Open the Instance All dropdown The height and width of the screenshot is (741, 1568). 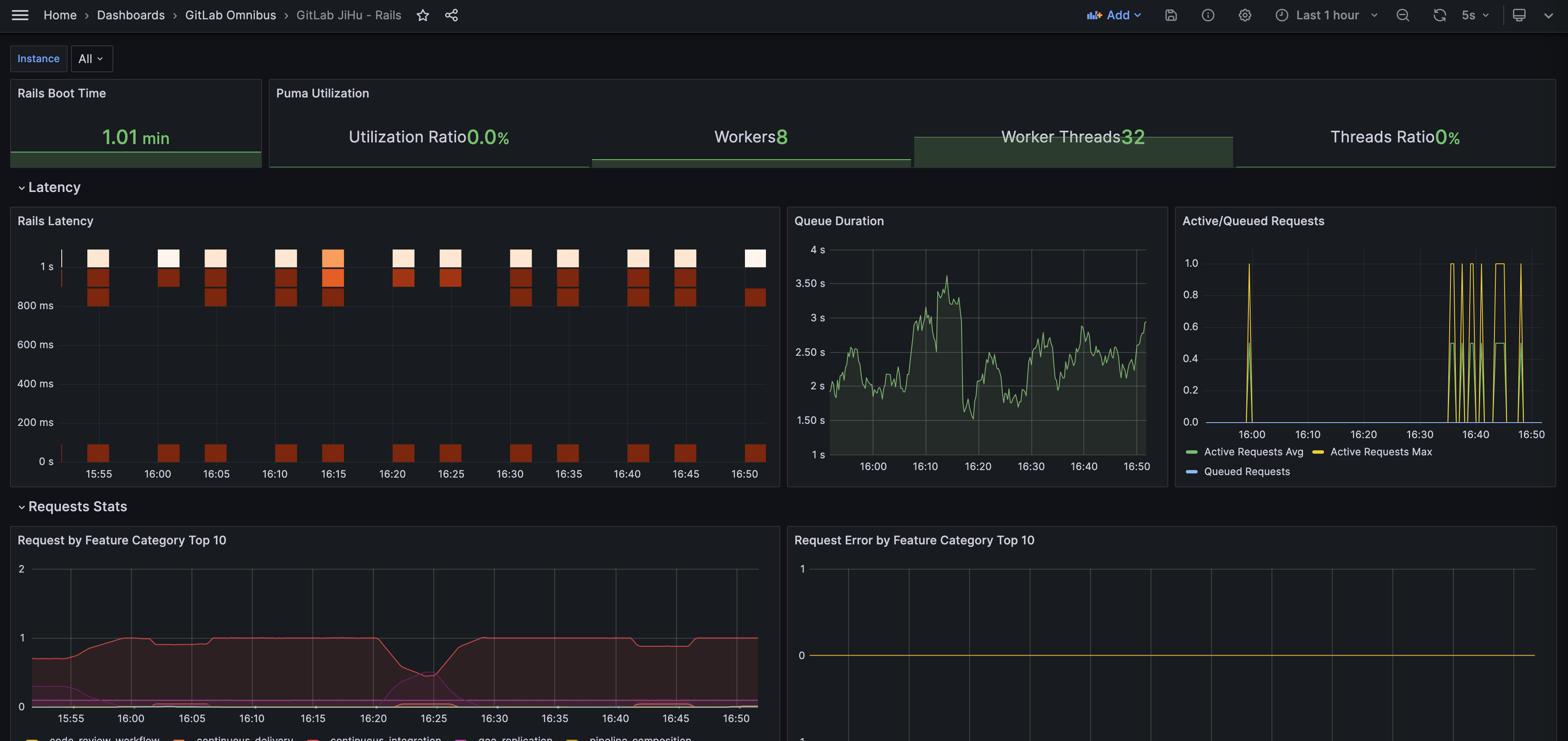coord(91,59)
